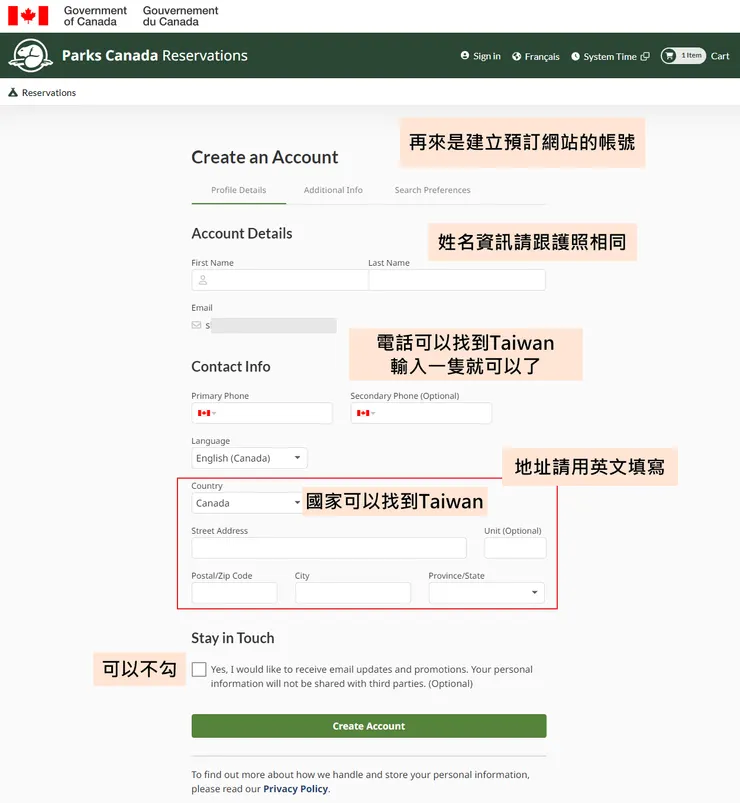Switch to the Additional Info tab
This screenshot has width=740, height=803.
pyautogui.click(x=333, y=190)
